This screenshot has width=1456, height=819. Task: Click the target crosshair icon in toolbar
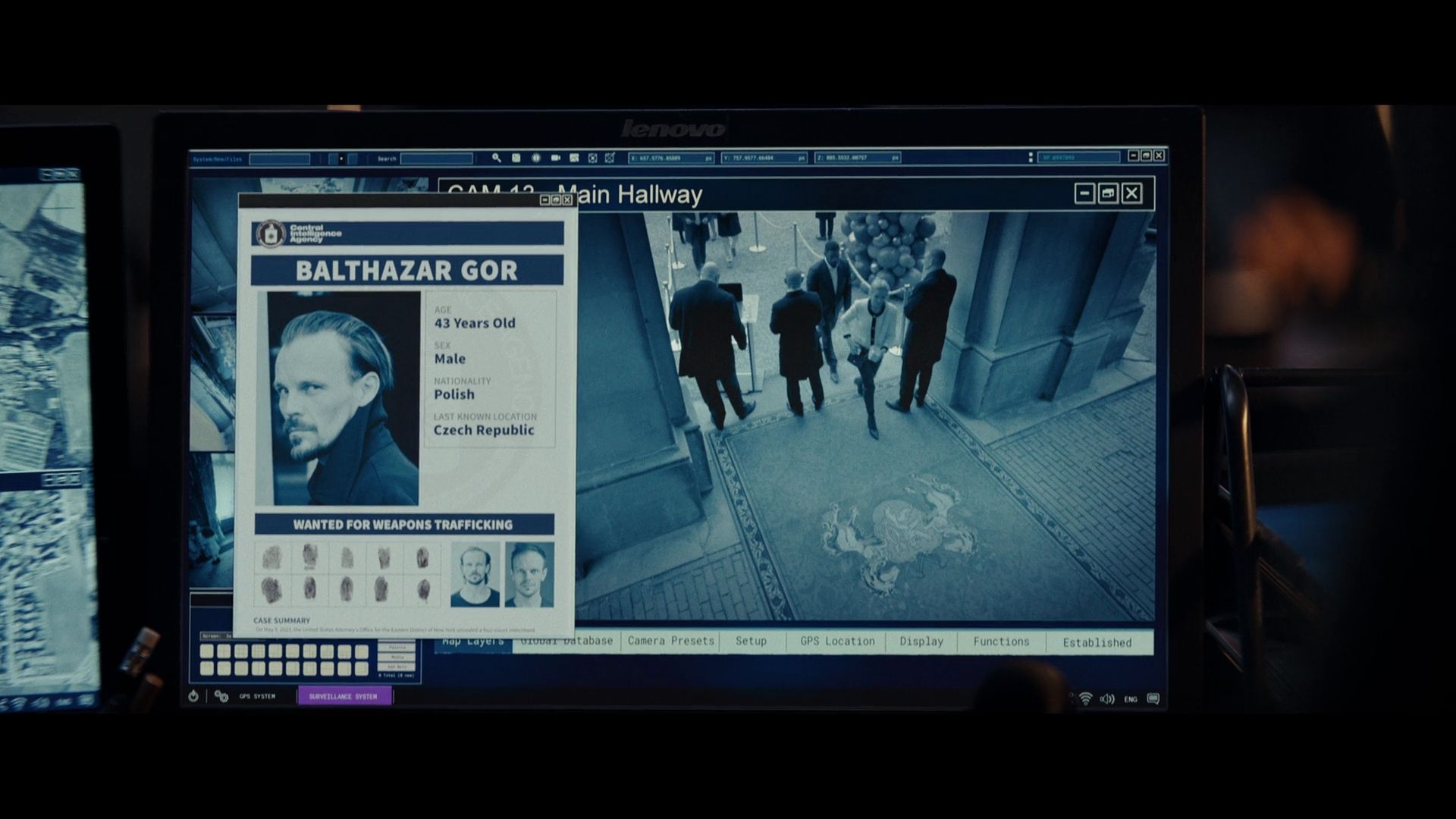pos(592,158)
